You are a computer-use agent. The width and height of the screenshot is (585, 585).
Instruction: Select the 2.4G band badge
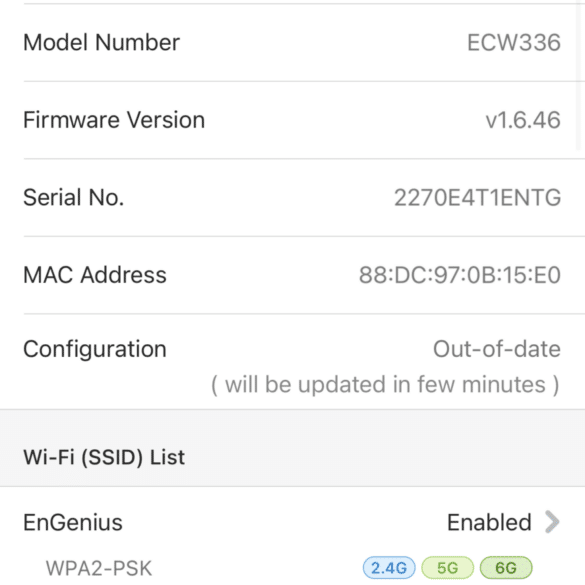click(x=389, y=568)
